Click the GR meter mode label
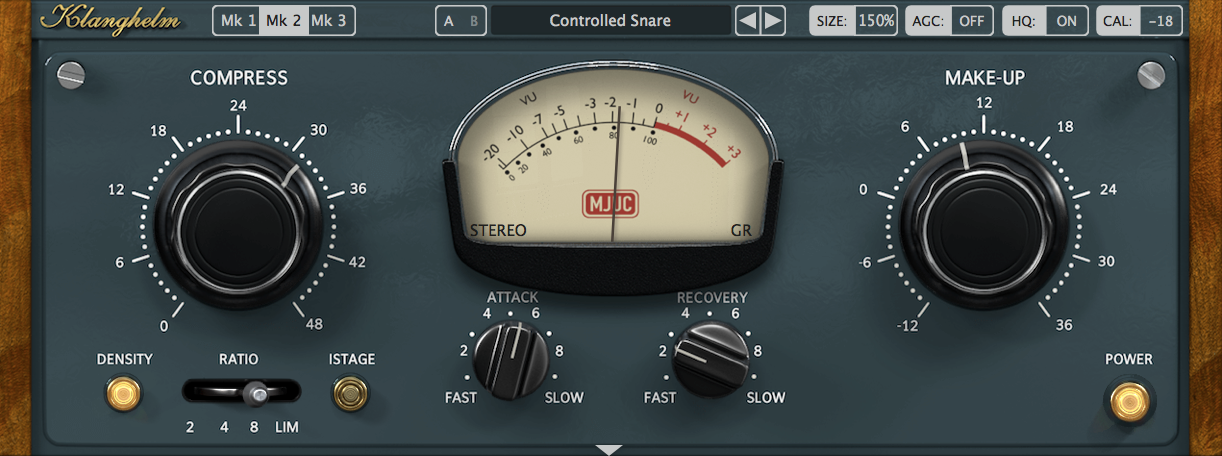1222x456 pixels. tap(741, 231)
